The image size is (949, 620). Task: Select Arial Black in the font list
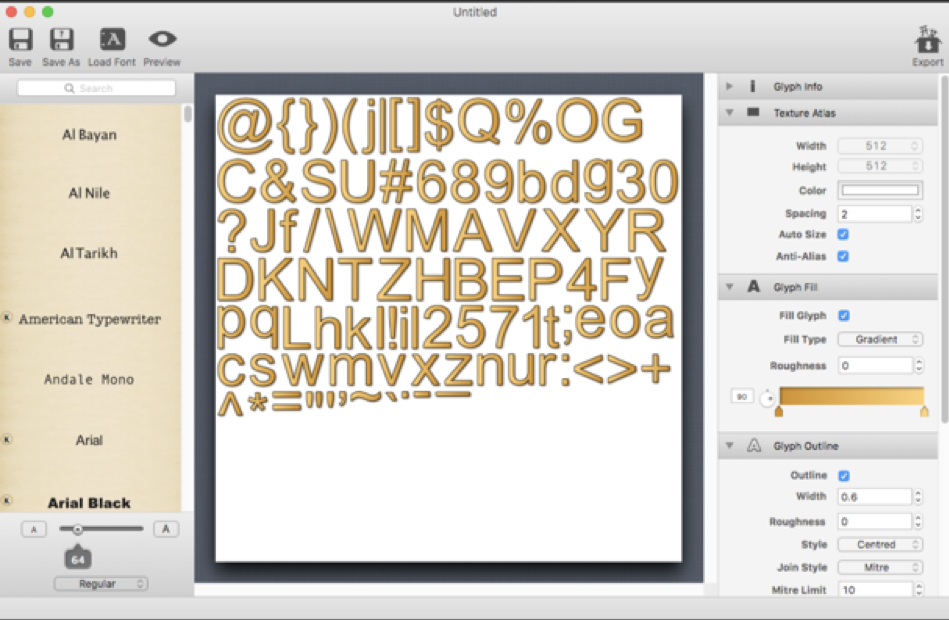click(89, 503)
